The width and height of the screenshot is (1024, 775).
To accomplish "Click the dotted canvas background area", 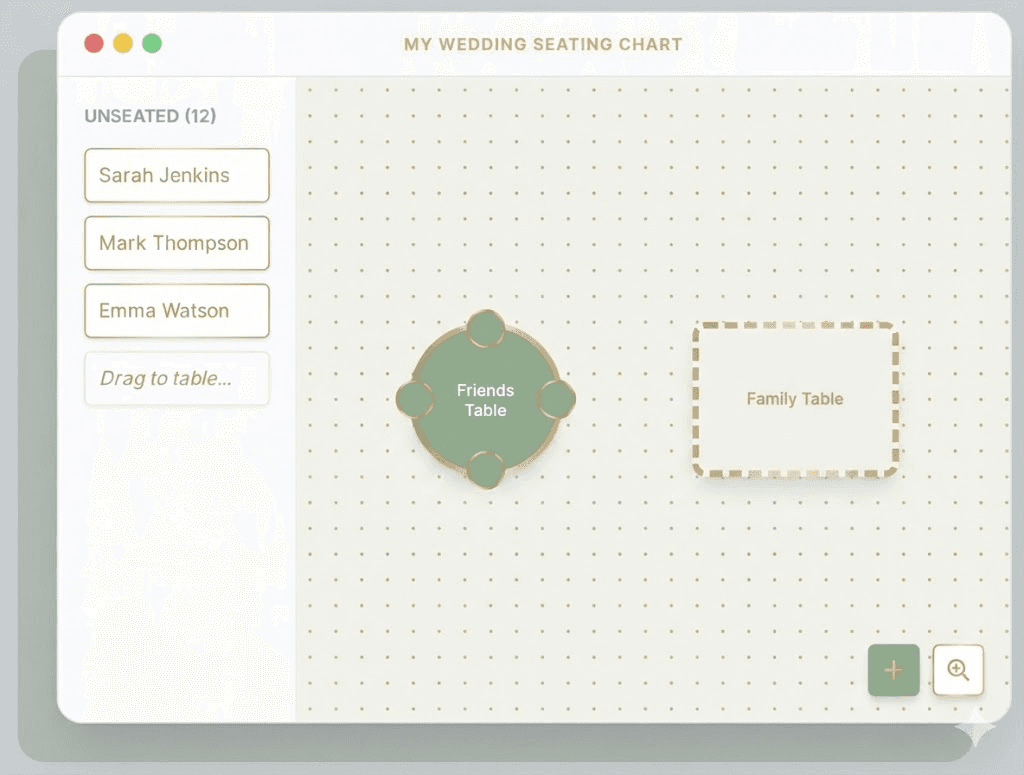I will (650, 570).
